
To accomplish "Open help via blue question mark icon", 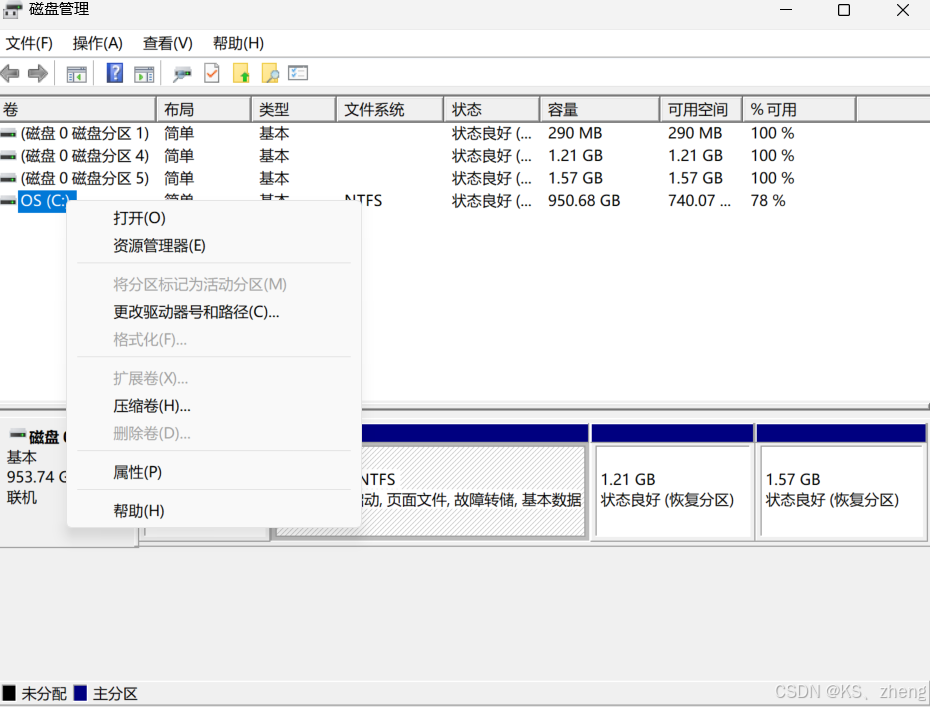I will pyautogui.click(x=114, y=73).
